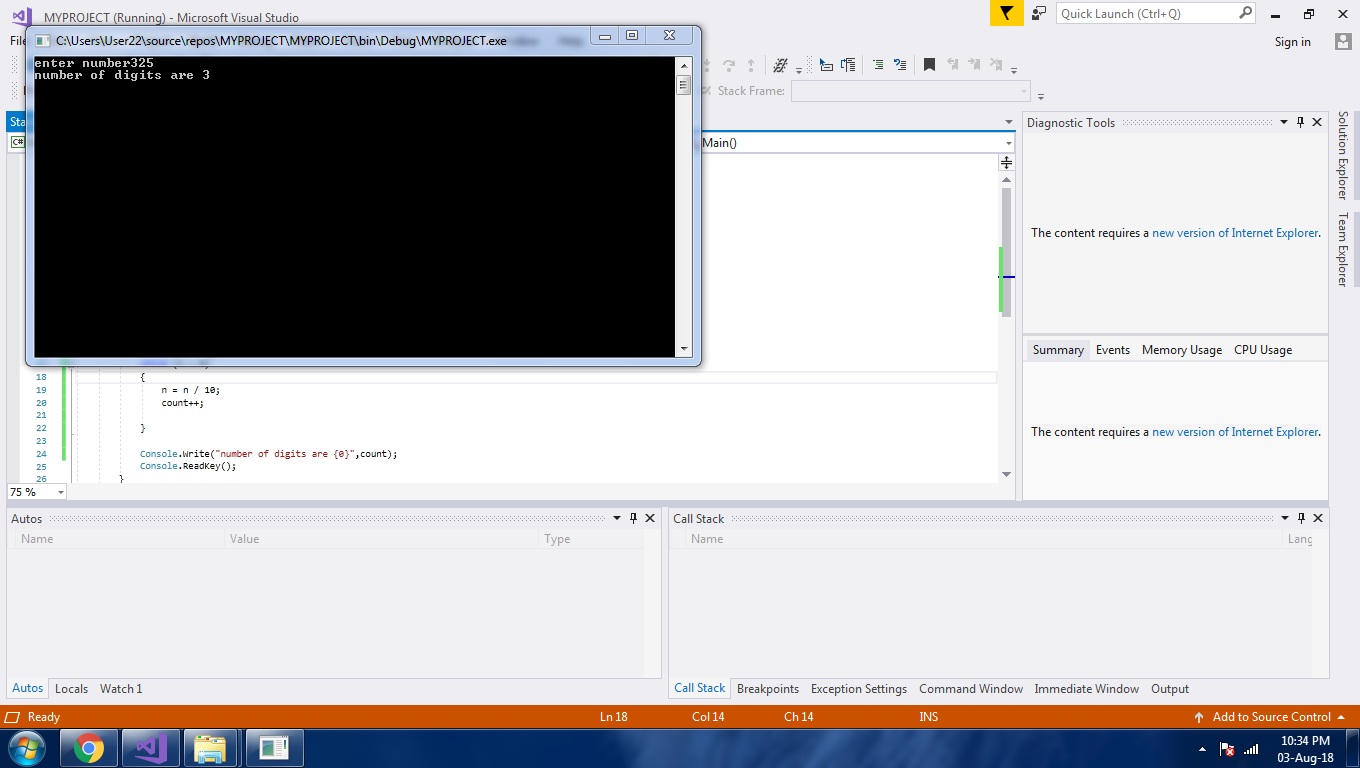Open the account avatar icon
Viewport: 1360px width, 768px height.
click(x=1343, y=42)
